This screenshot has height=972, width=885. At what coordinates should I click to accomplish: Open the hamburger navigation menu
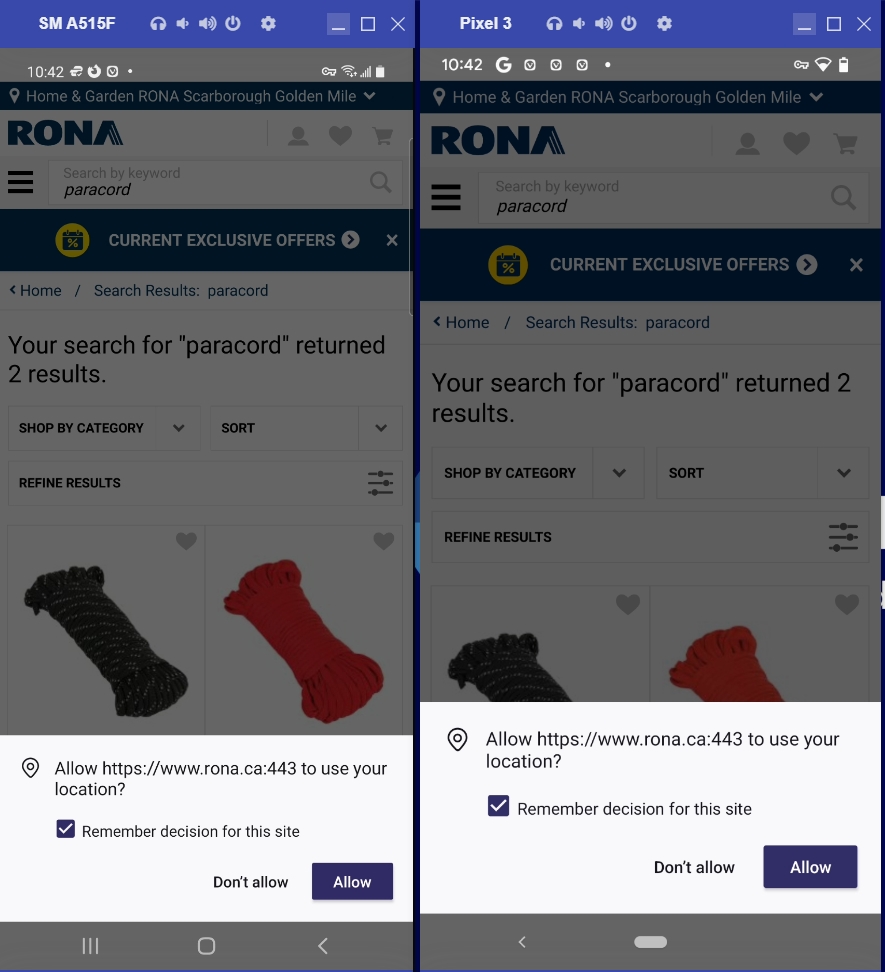point(20,182)
